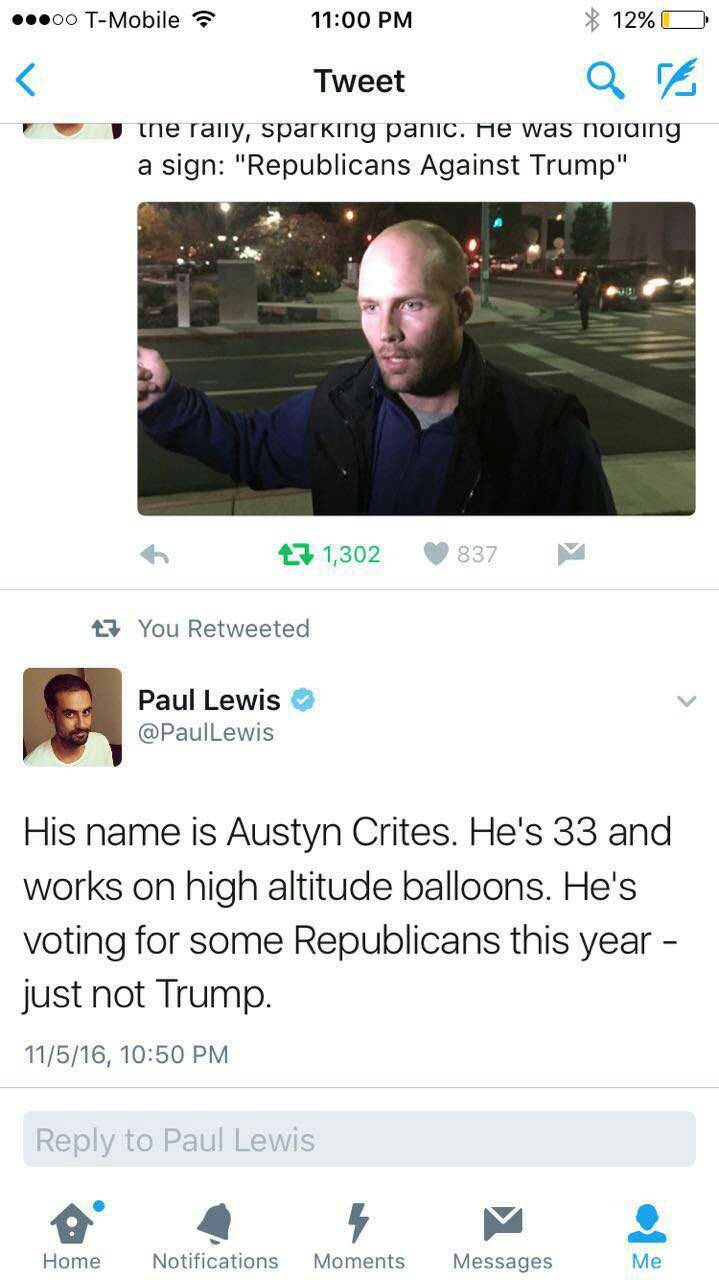719x1280 pixels.
Task: Go to the Messages tab
Action: [x=502, y=1236]
